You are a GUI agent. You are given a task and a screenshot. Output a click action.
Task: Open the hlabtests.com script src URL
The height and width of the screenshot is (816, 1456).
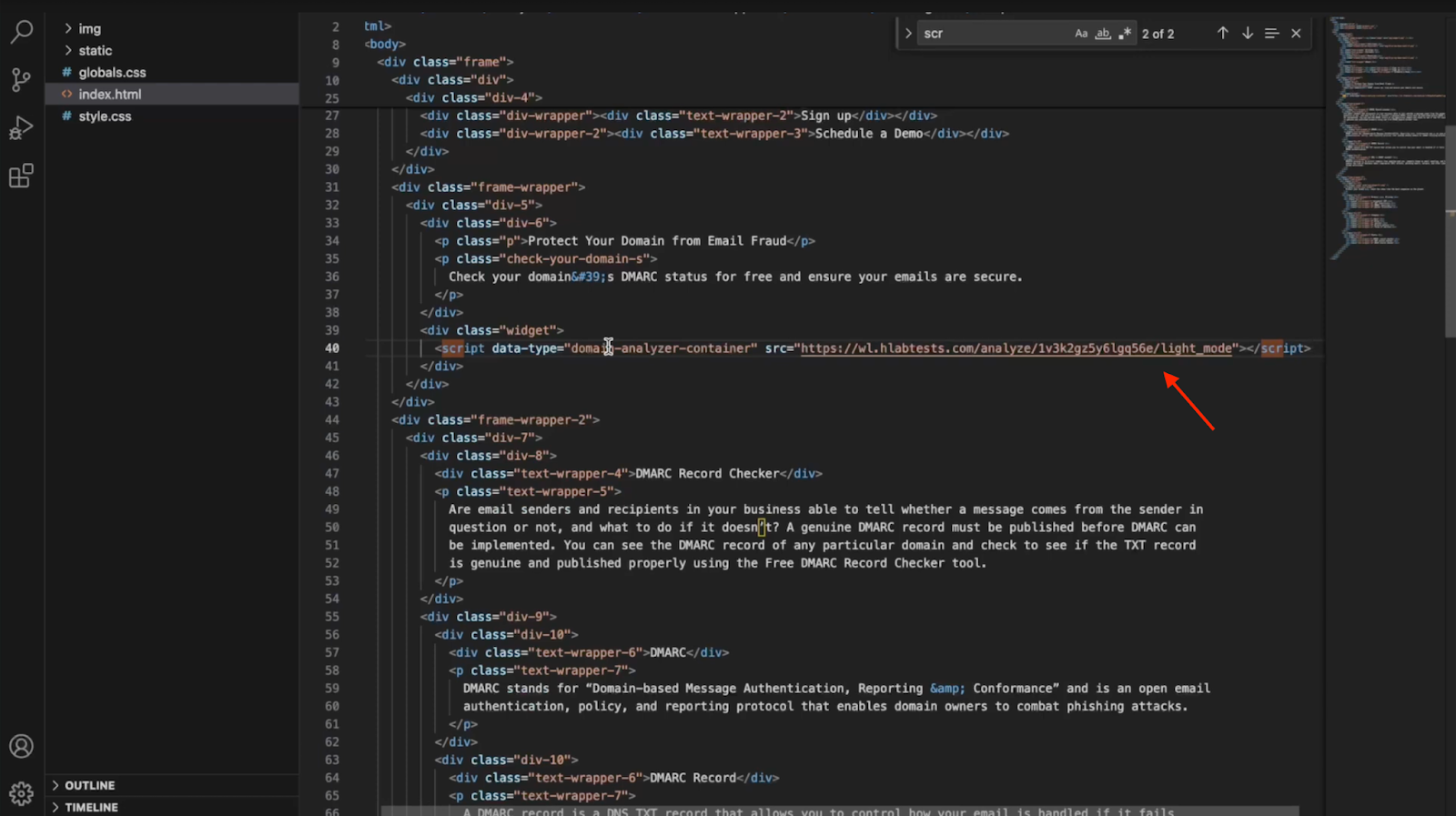pos(1016,348)
